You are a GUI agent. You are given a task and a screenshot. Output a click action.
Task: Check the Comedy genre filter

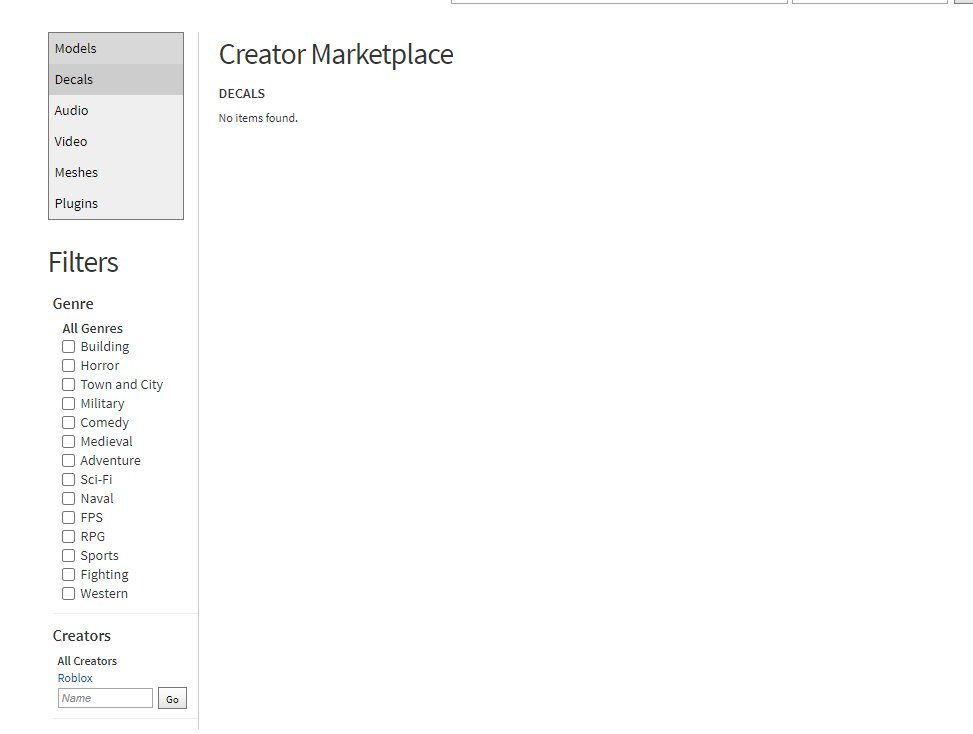point(68,422)
